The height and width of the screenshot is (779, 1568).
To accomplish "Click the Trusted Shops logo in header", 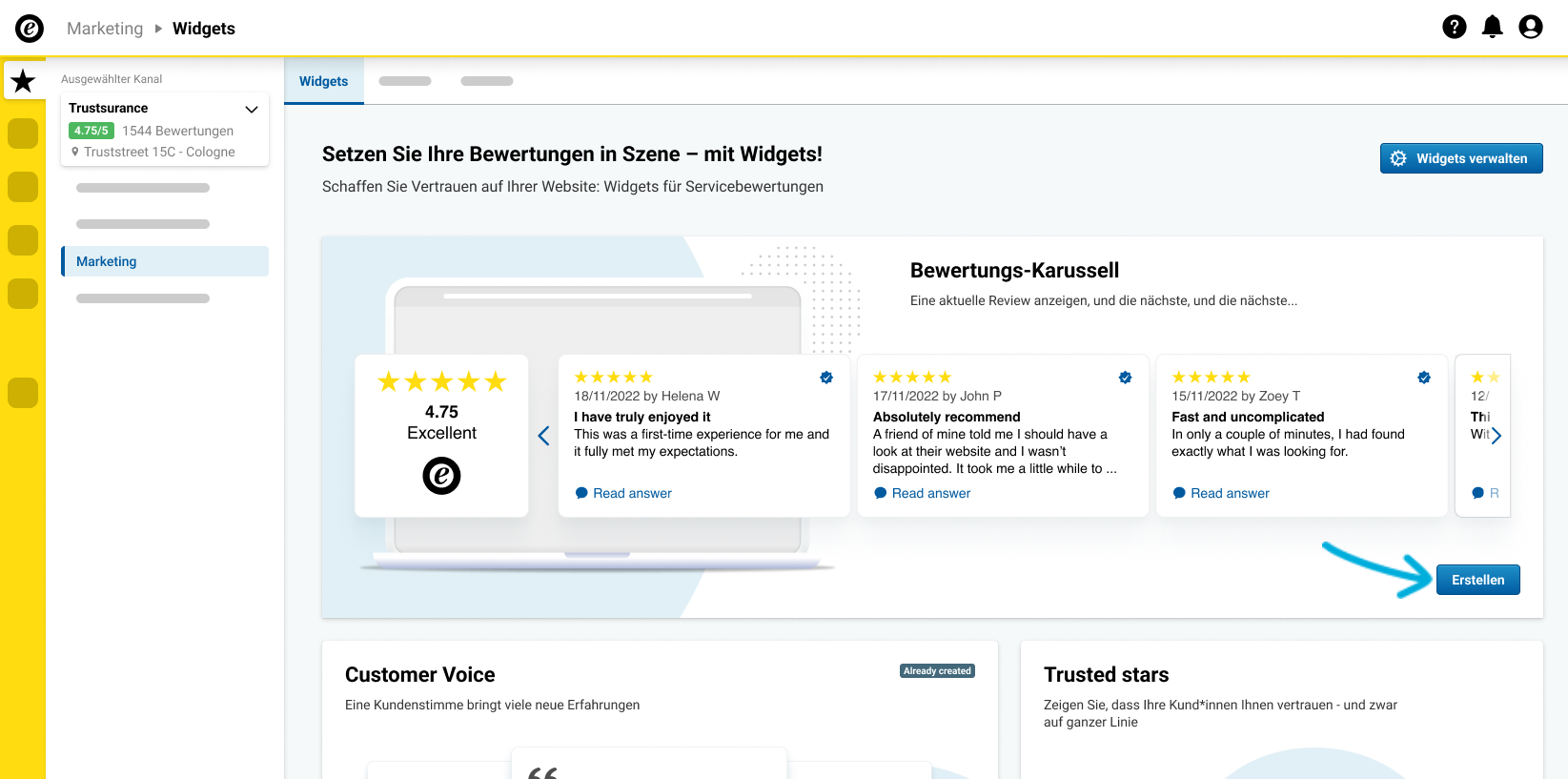I will coord(30,29).
